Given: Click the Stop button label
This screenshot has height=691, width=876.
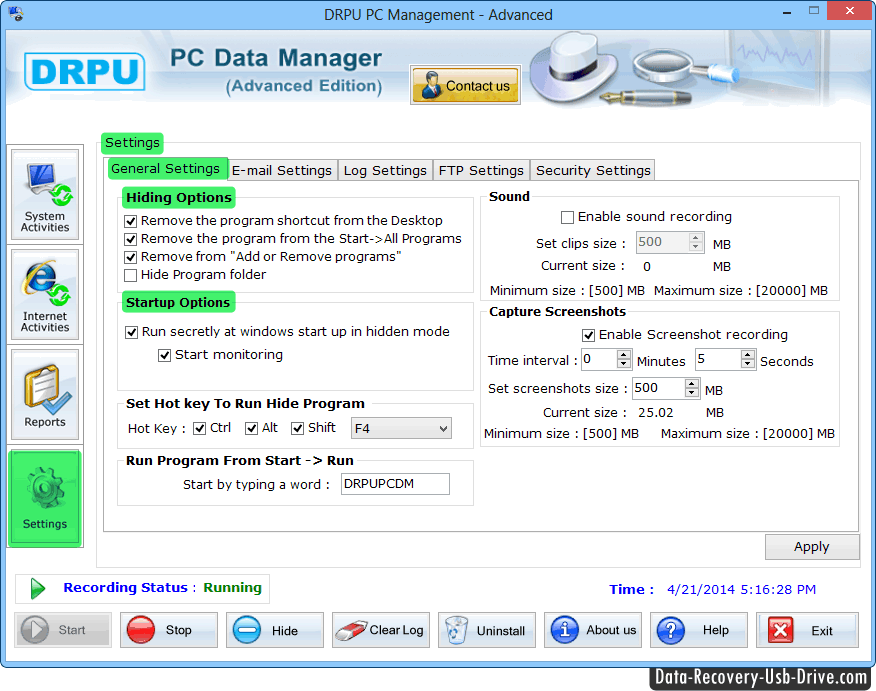Looking at the screenshot, I should [179, 630].
